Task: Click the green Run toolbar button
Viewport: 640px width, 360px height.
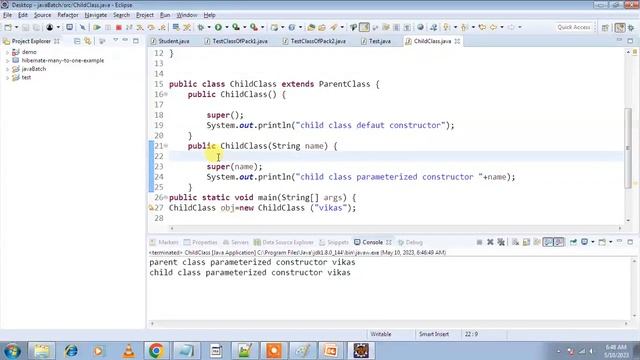Action: click(218, 27)
